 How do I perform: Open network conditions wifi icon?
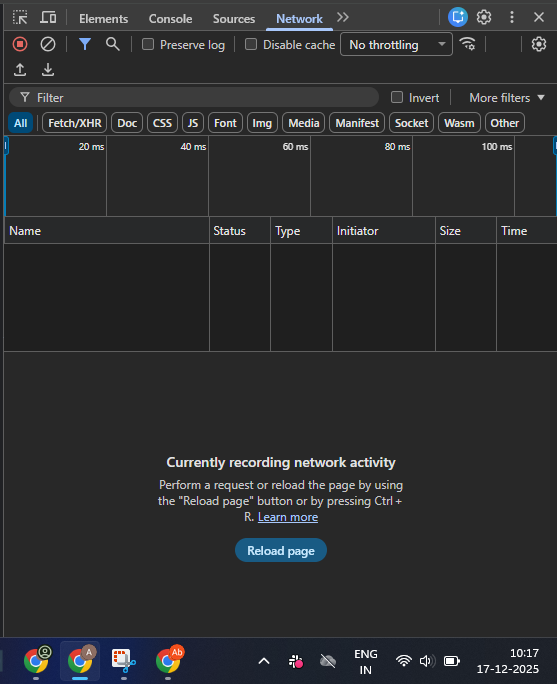pyautogui.click(x=468, y=44)
